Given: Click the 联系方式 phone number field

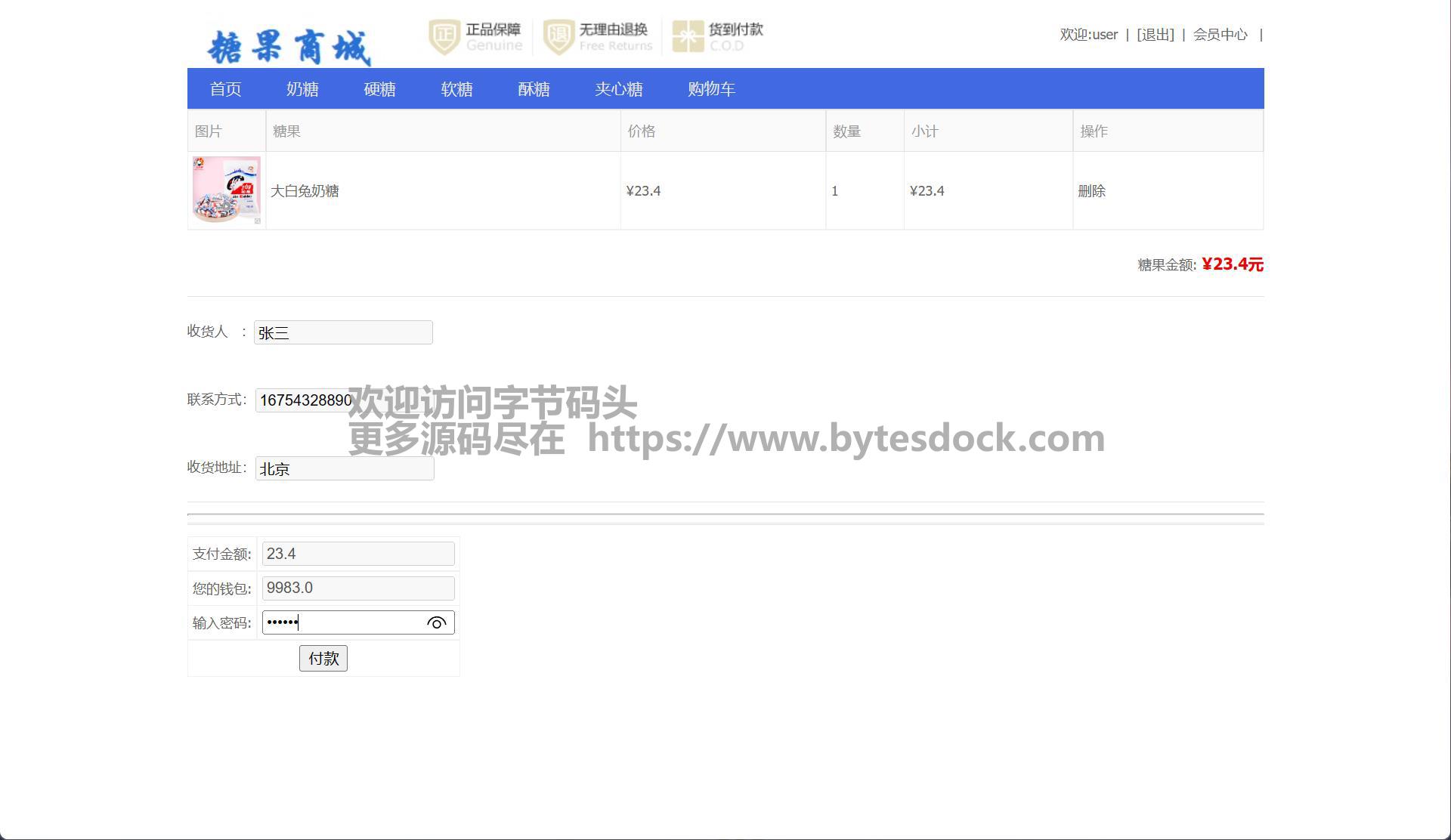Looking at the screenshot, I should click(x=304, y=400).
